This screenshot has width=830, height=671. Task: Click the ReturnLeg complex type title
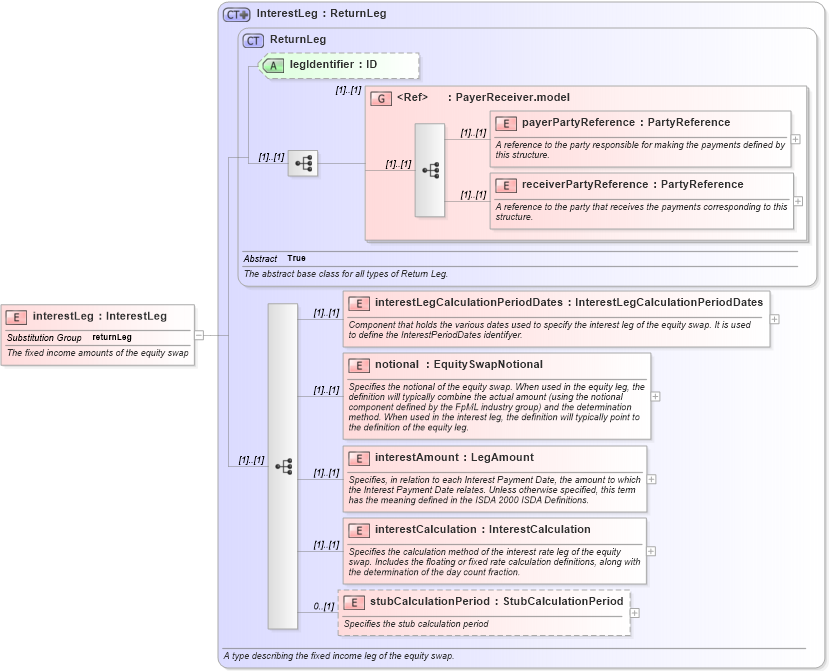tap(298, 40)
